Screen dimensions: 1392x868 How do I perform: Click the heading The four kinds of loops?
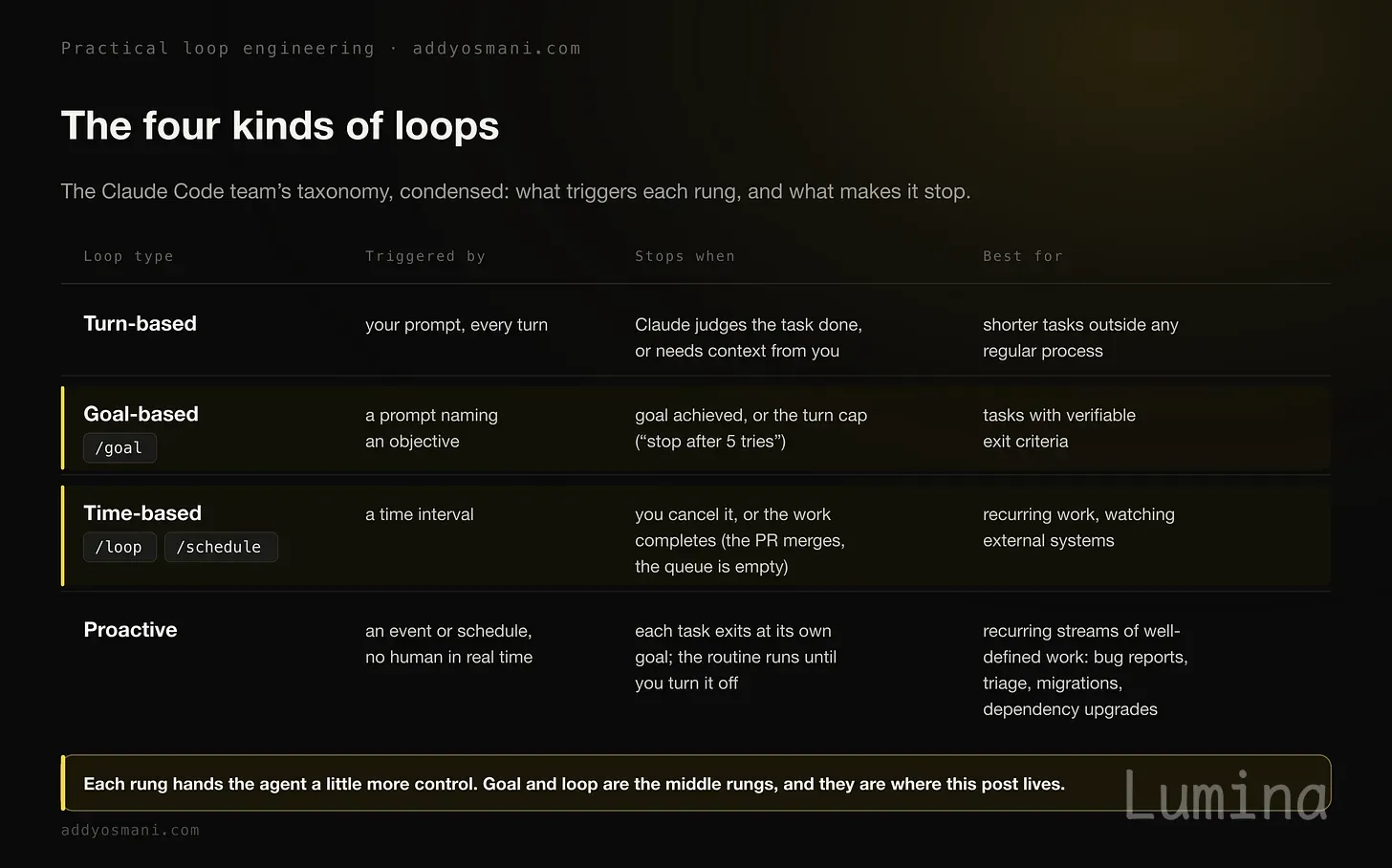coord(280,125)
